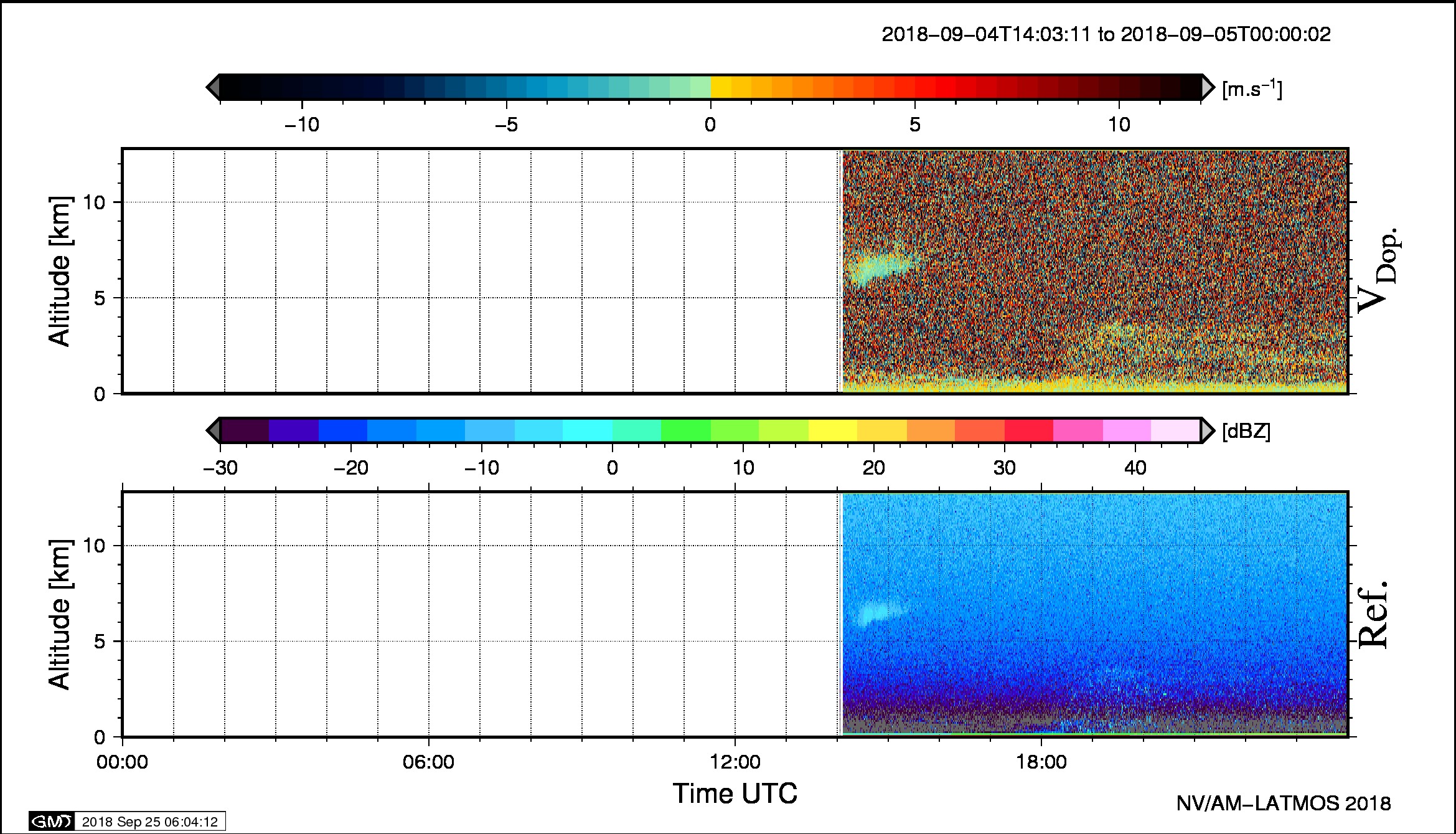This screenshot has height=834, width=1456.
Task: Click the 06:00 time axis label
Action: (428, 762)
